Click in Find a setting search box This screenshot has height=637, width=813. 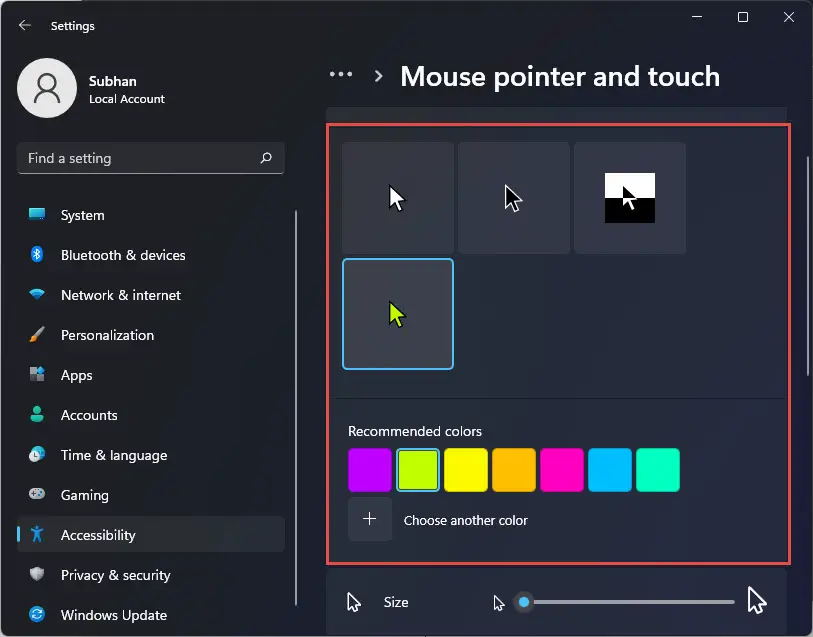click(x=151, y=158)
